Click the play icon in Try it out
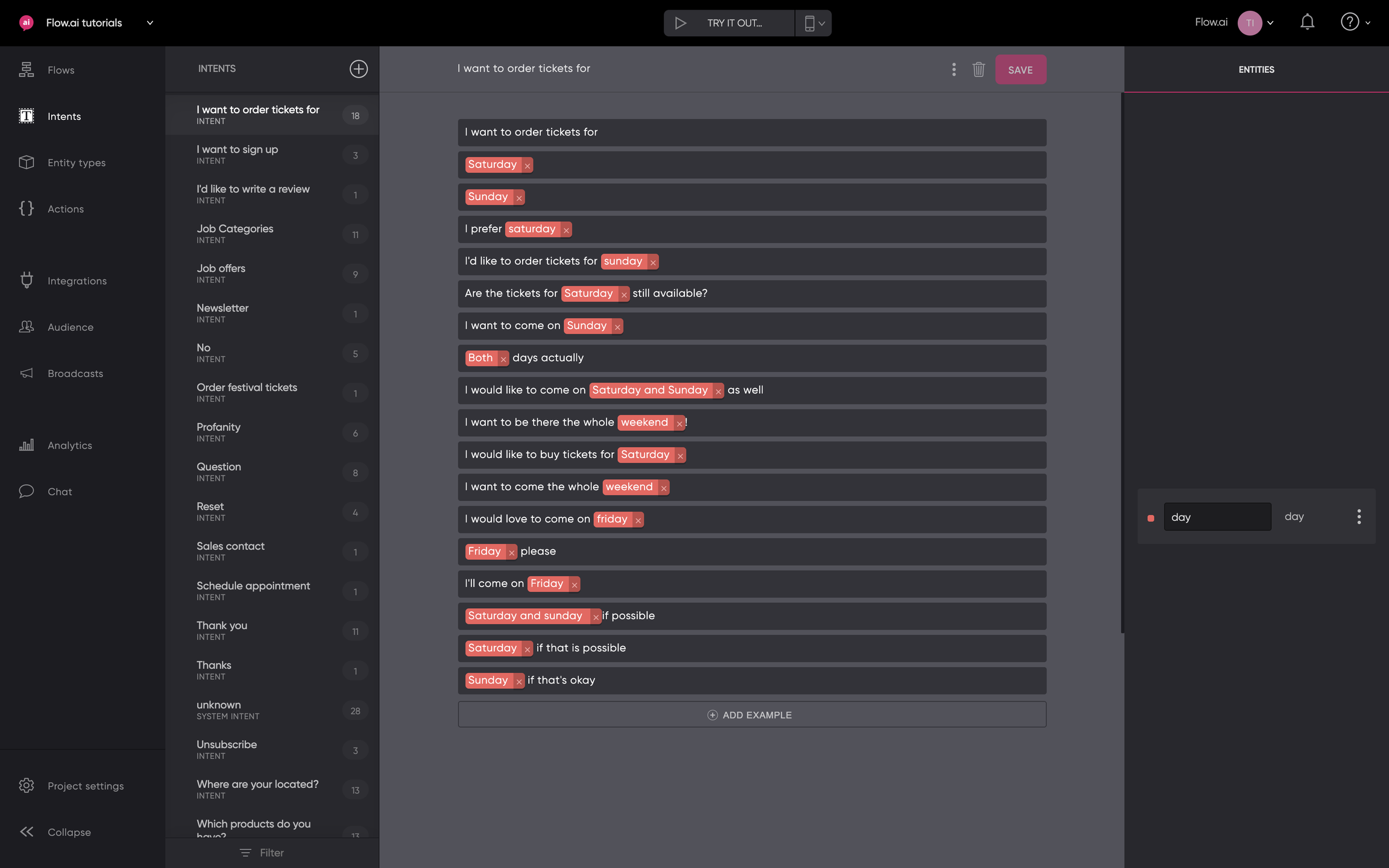1389x868 pixels. point(681,23)
